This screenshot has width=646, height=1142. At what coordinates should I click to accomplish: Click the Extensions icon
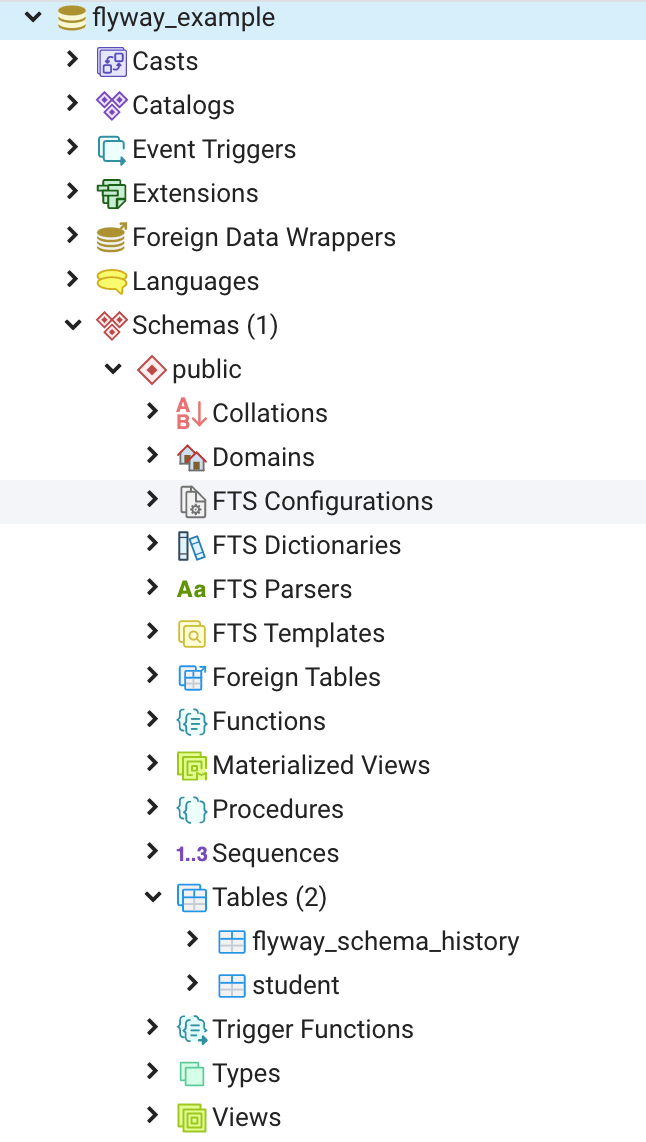pyautogui.click(x=112, y=193)
